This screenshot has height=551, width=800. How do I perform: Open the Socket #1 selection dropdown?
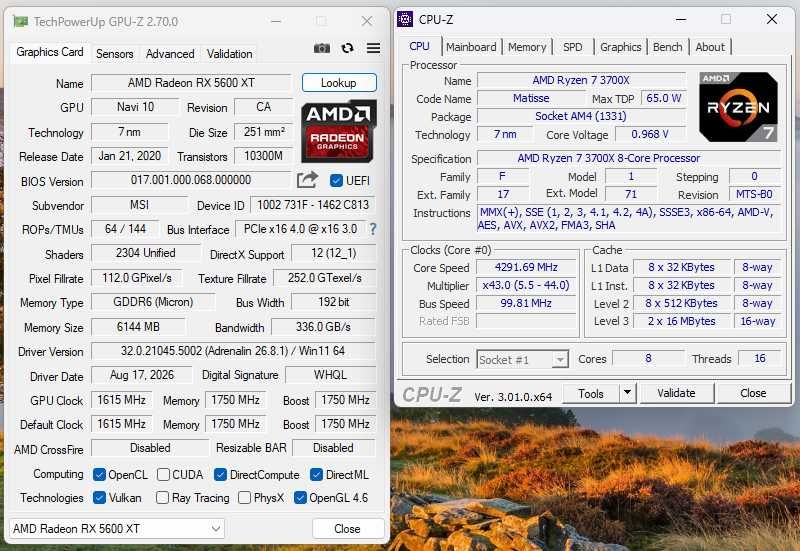pyautogui.click(x=522, y=360)
